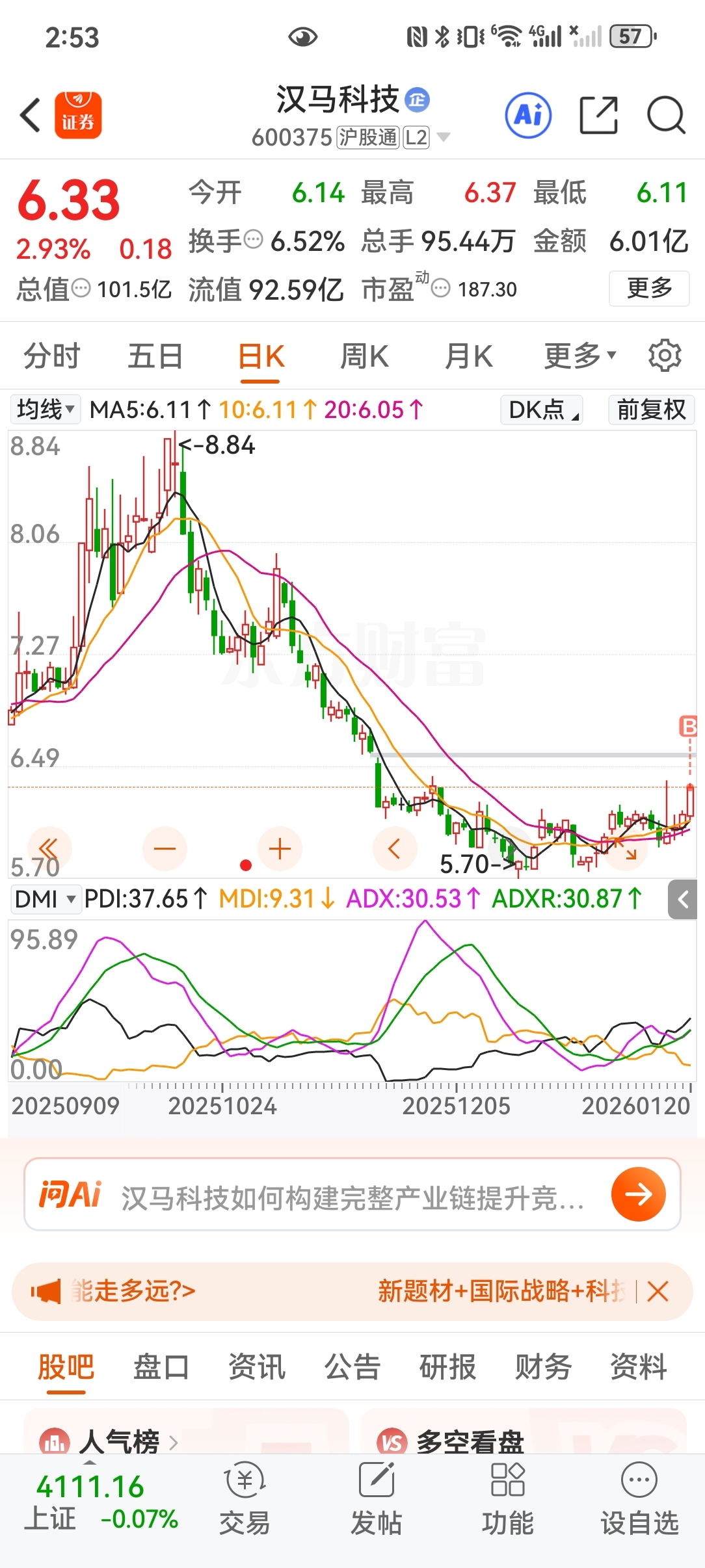
Task: Tap the info icon beside 换手
Action: pos(254,240)
